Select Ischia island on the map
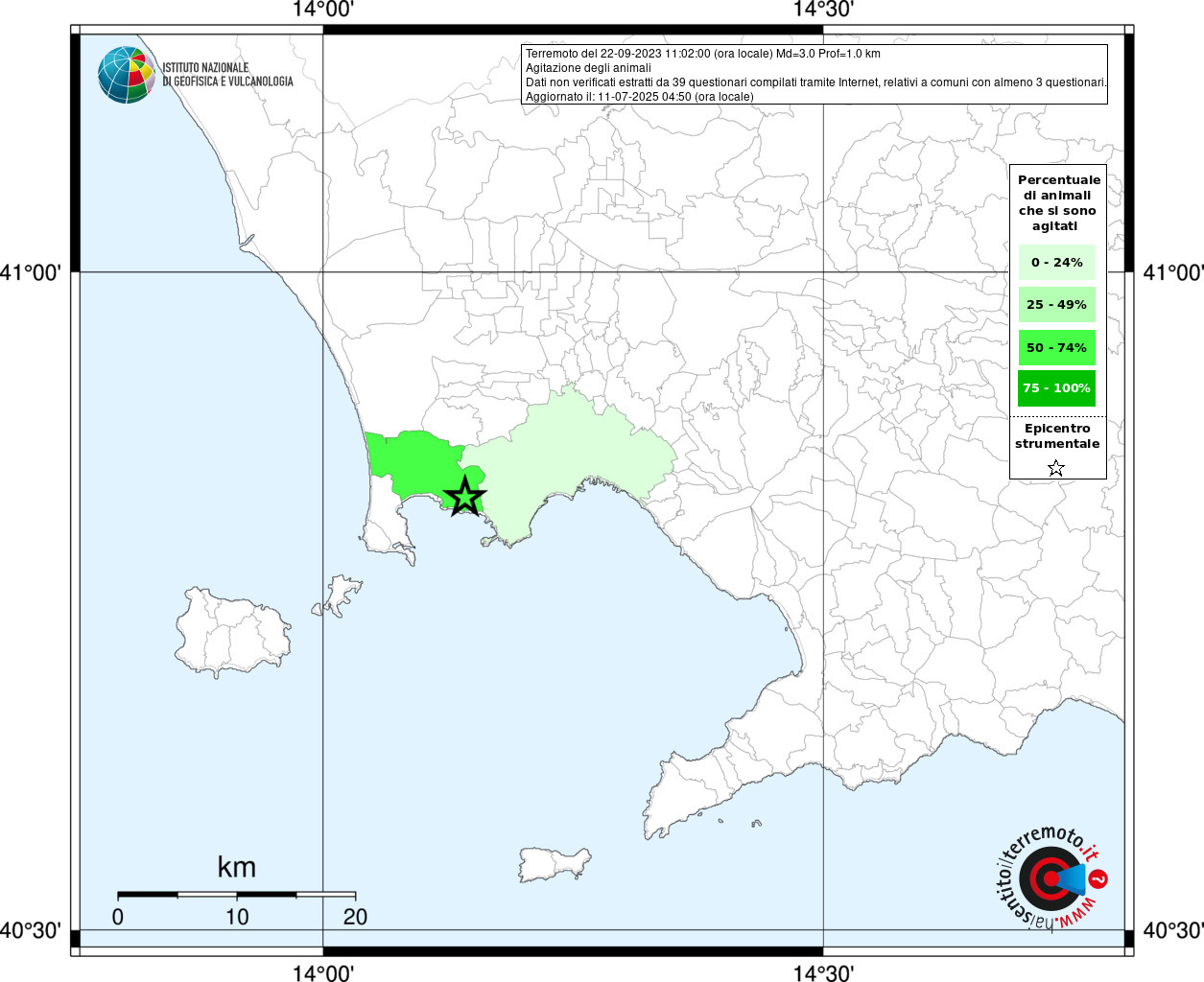The image size is (1204, 982). click(x=230, y=633)
